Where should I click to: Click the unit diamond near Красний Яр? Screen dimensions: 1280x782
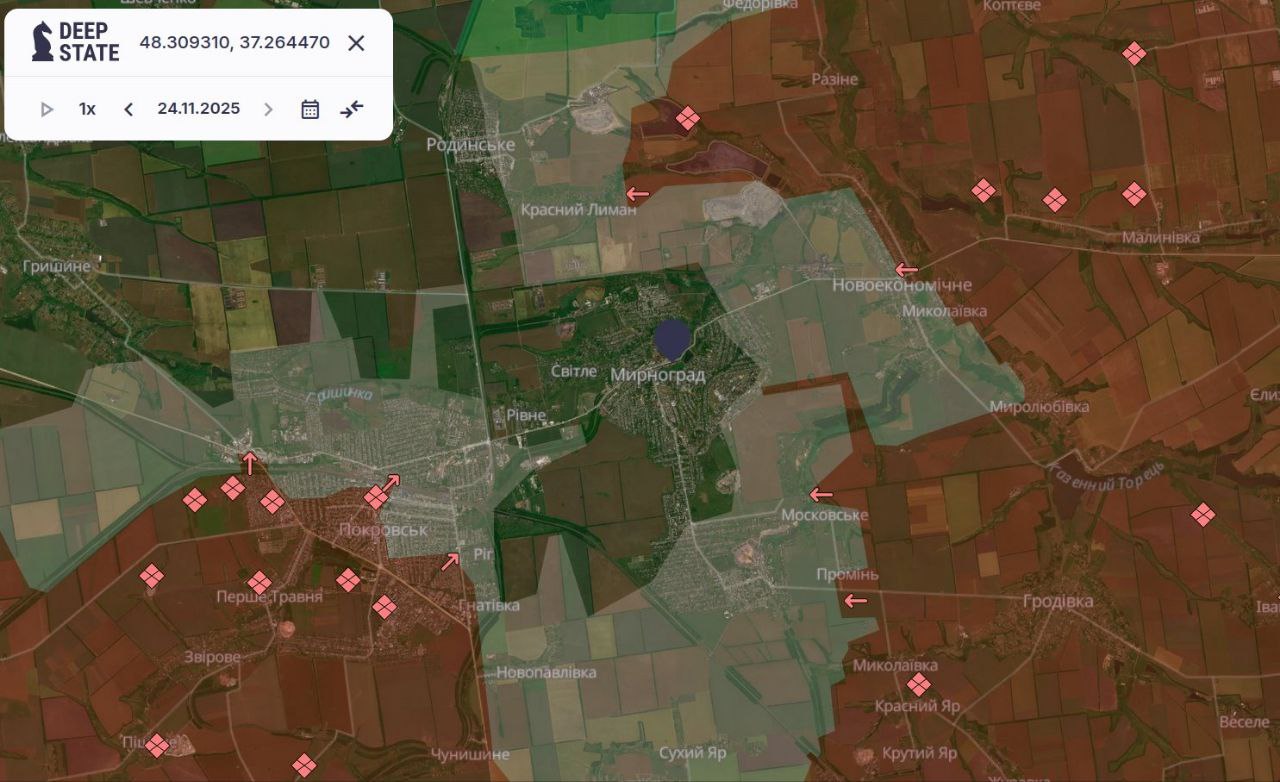[918, 685]
